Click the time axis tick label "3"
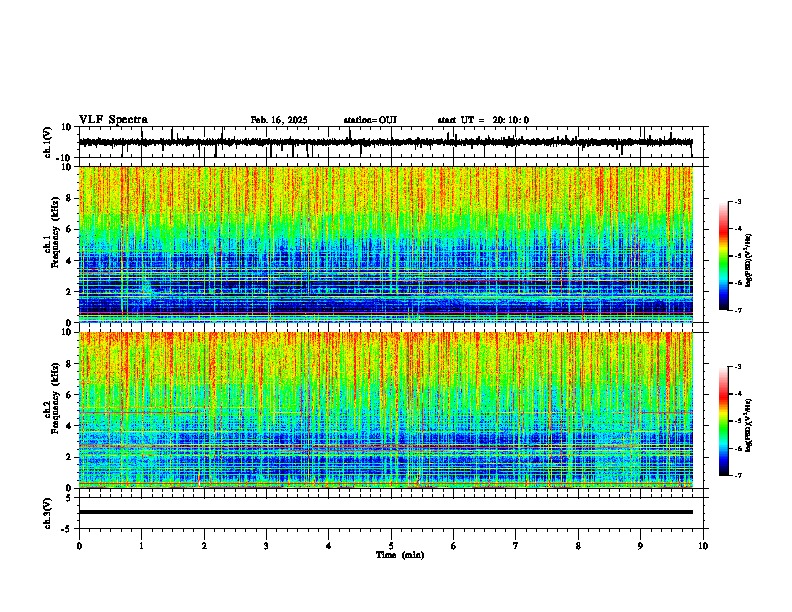792x612 pixels. click(266, 546)
